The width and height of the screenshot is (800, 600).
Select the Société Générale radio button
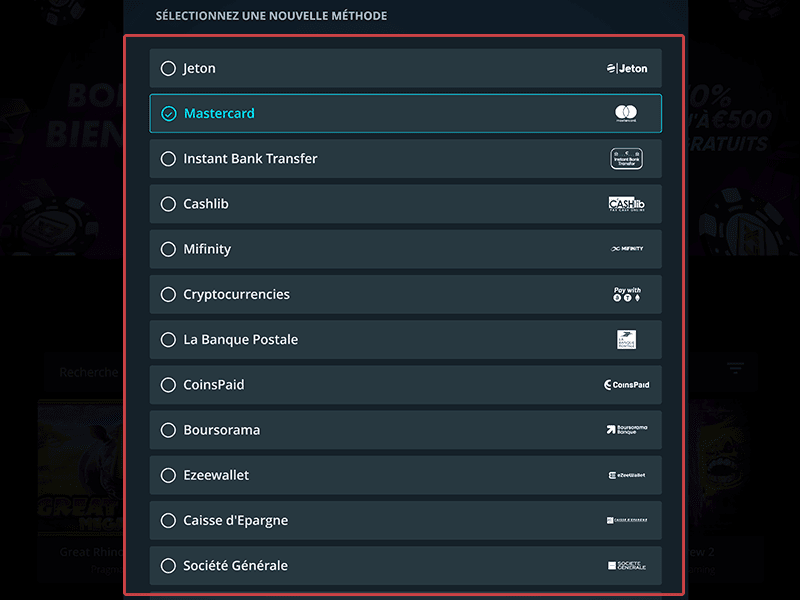click(x=168, y=565)
